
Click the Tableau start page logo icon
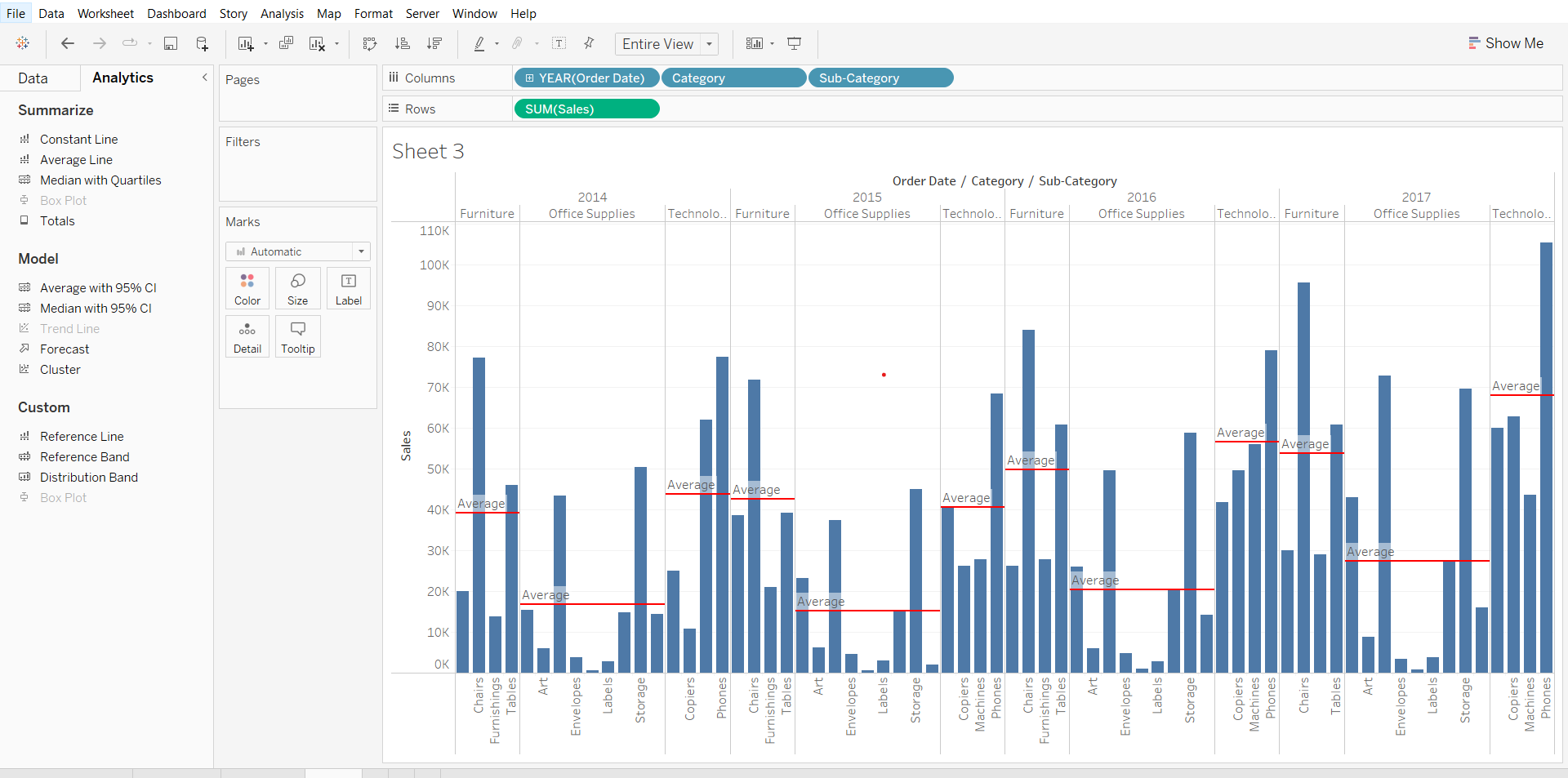[x=23, y=43]
